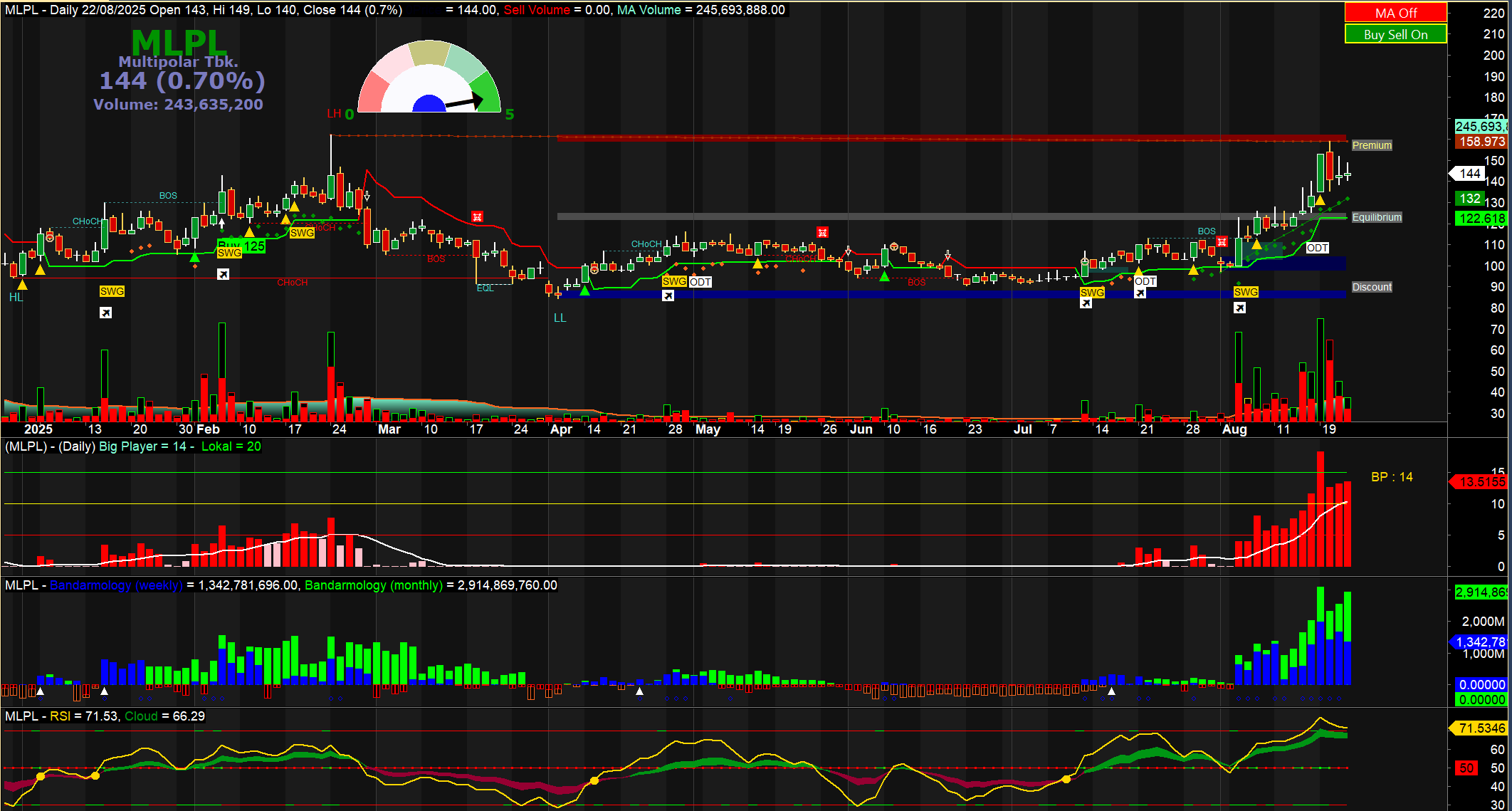
Task: Click yellow triangle below the latest August candles
Action: (x=1320, y=201)
